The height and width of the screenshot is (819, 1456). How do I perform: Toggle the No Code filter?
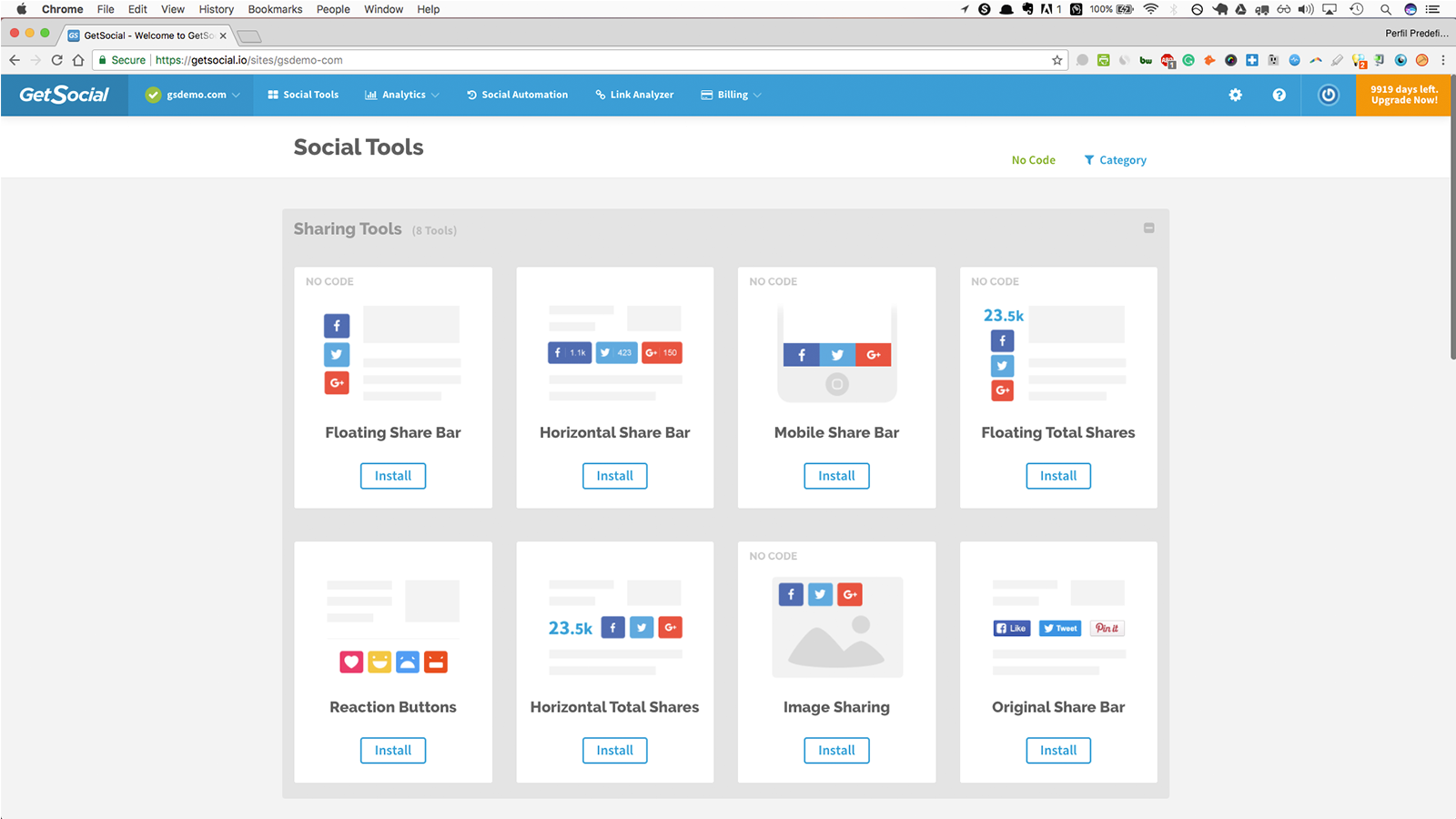(1033, 160)
